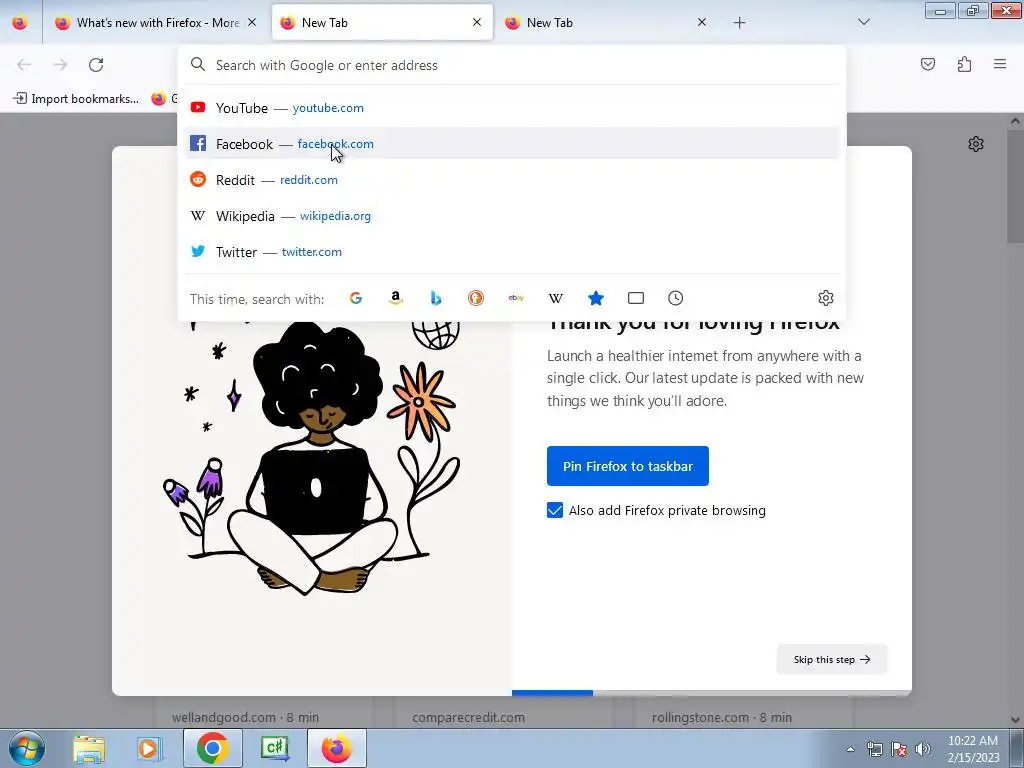Select the active New Tab label
This screenshot has width=1024, height=768.
pyautogui.click(x=325, y=23)
